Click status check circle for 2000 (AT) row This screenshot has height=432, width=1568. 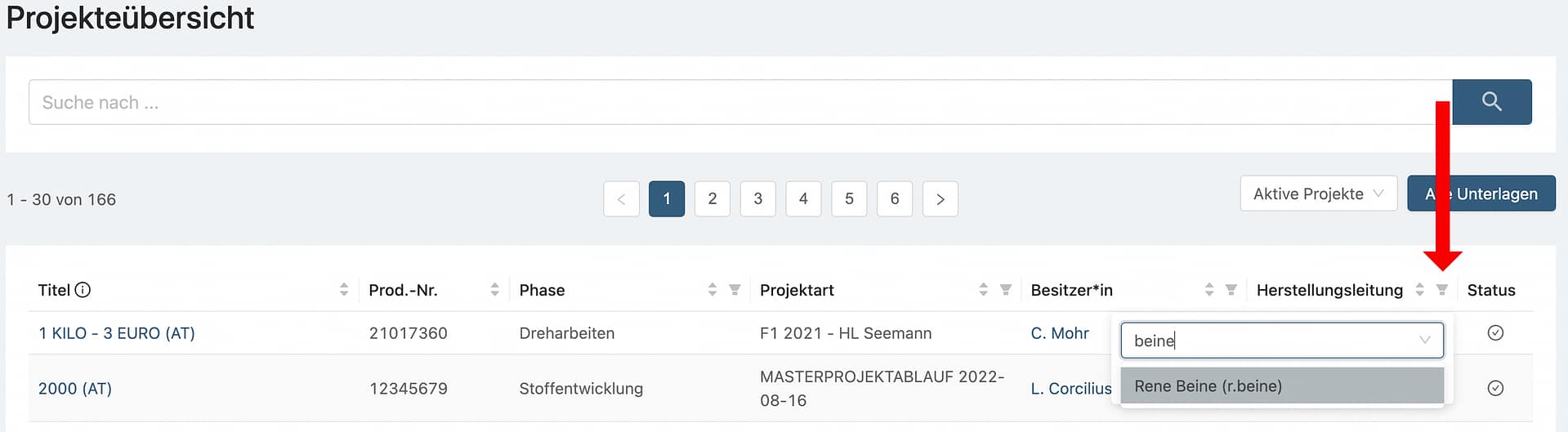(1495, 388)
